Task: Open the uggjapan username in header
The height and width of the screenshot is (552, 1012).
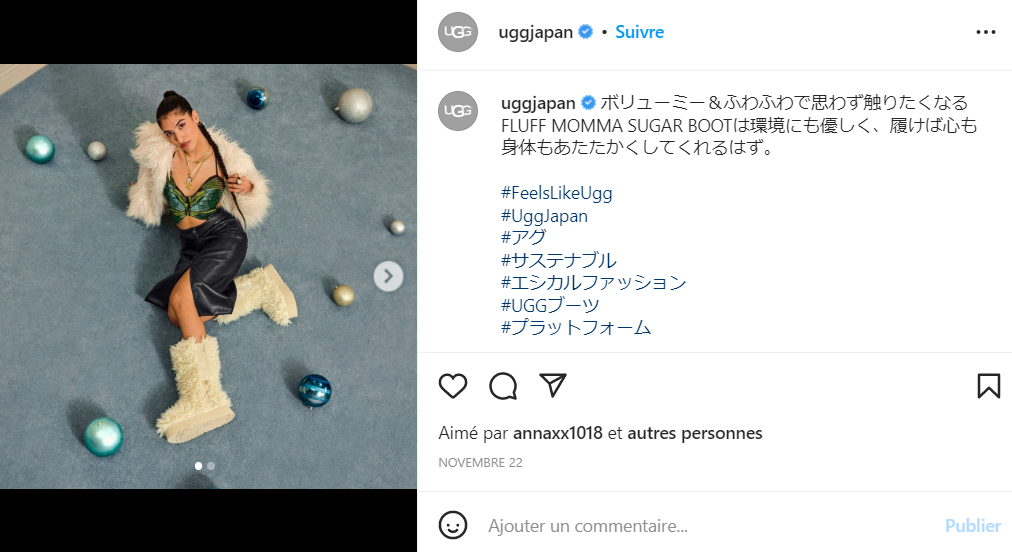Action: click(535, 32)
